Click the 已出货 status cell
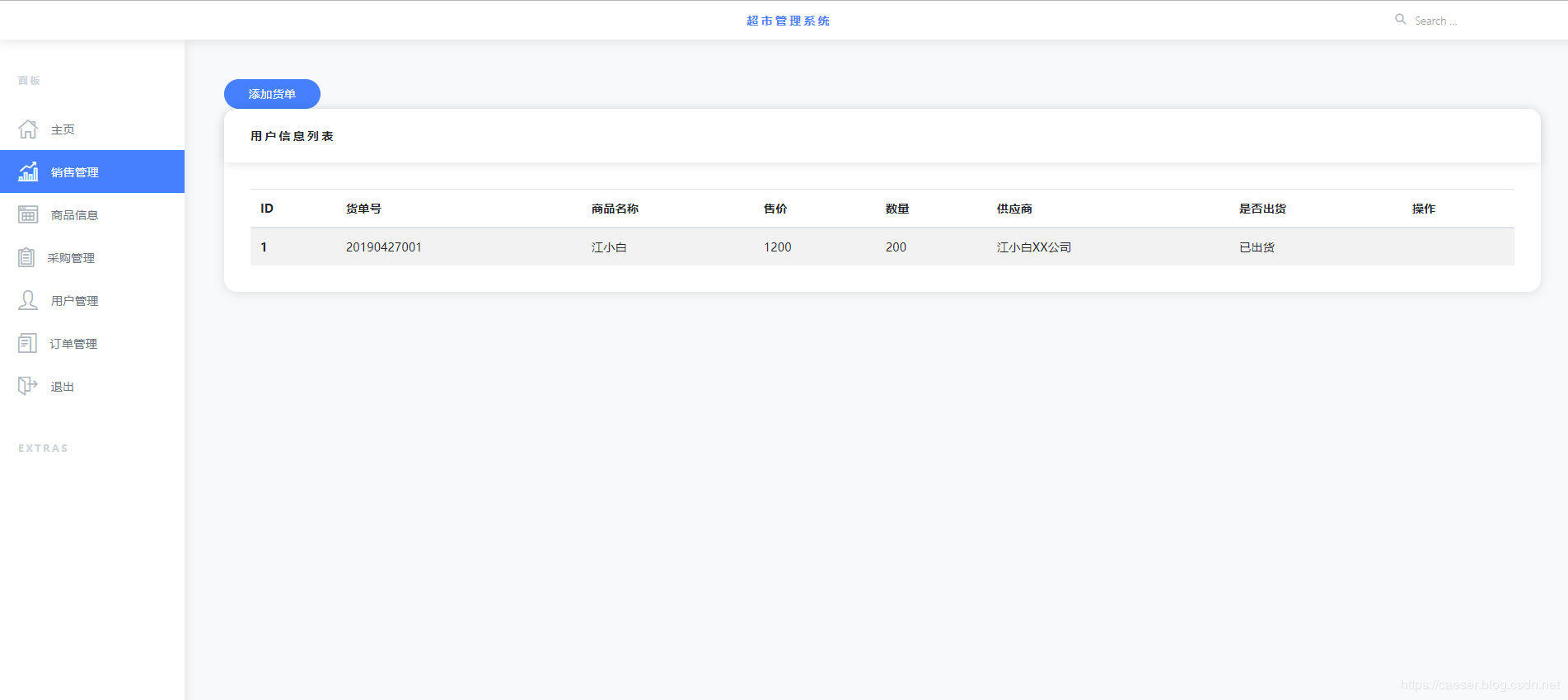 1257,247
